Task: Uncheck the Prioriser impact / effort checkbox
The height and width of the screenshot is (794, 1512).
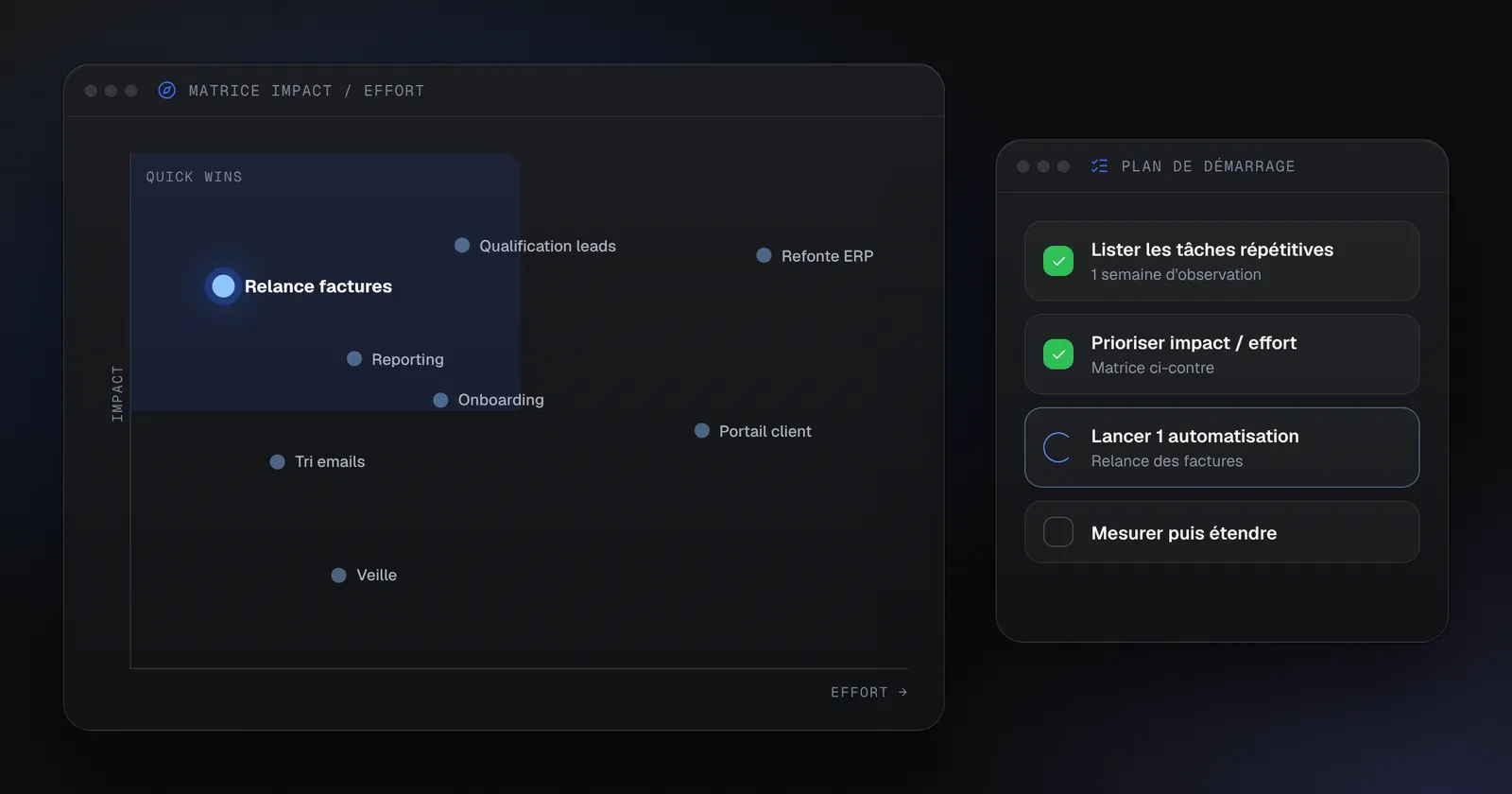Action: [x=1058, y=354]
